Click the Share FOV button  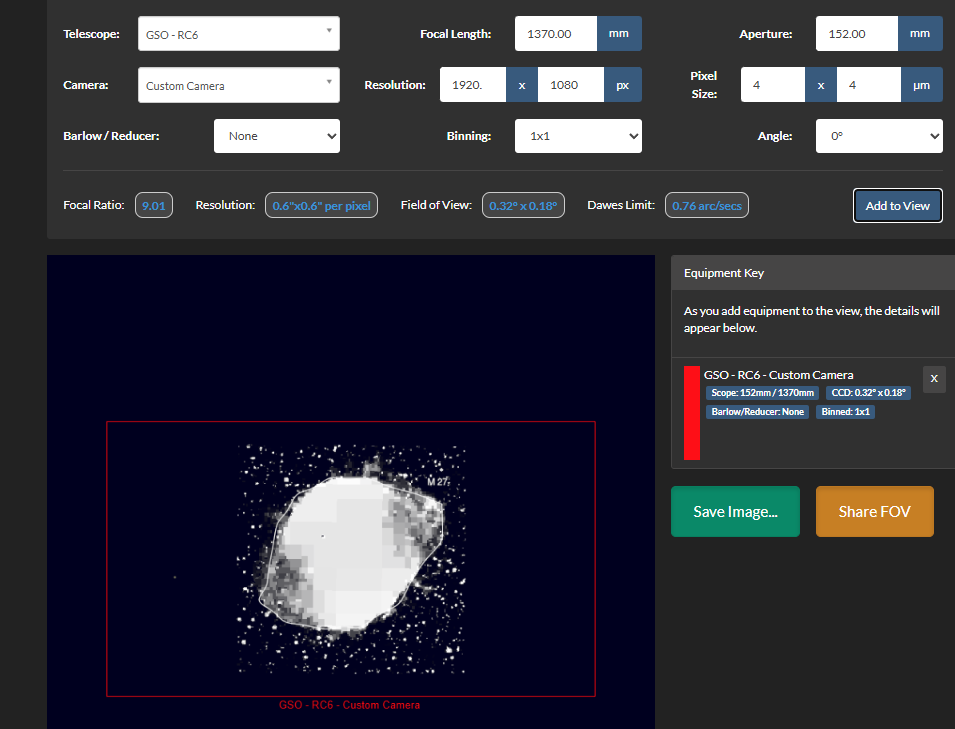(874, 512)
